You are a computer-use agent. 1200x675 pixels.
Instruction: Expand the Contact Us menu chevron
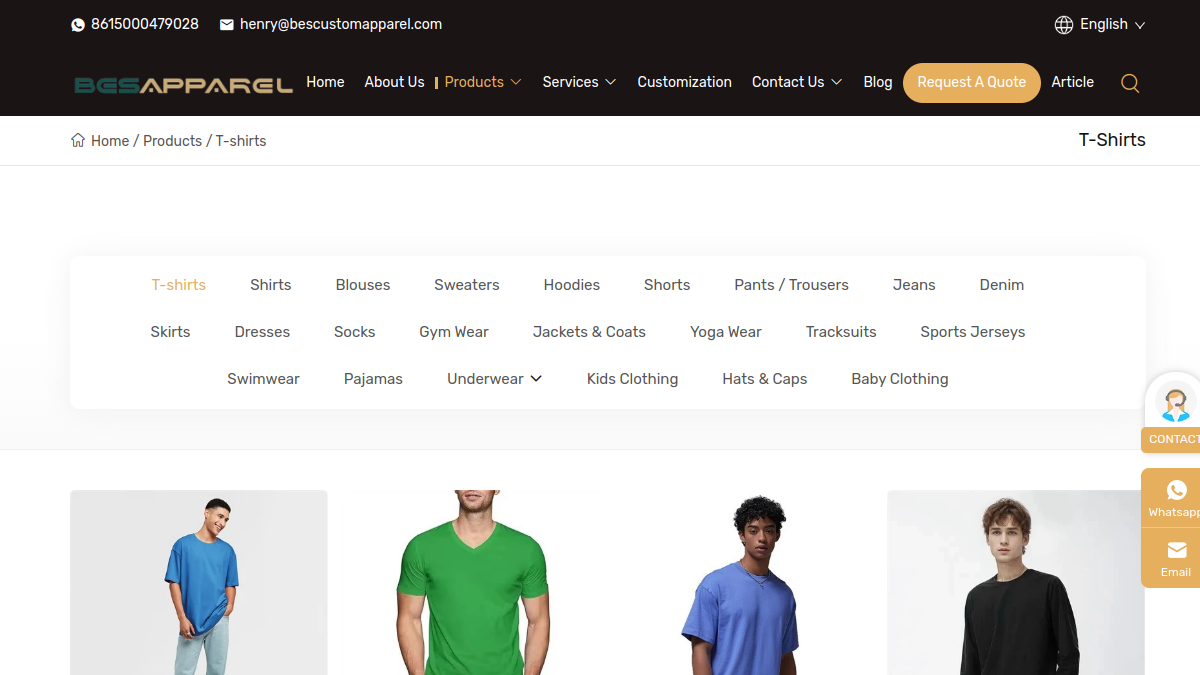tap(836, 82)
